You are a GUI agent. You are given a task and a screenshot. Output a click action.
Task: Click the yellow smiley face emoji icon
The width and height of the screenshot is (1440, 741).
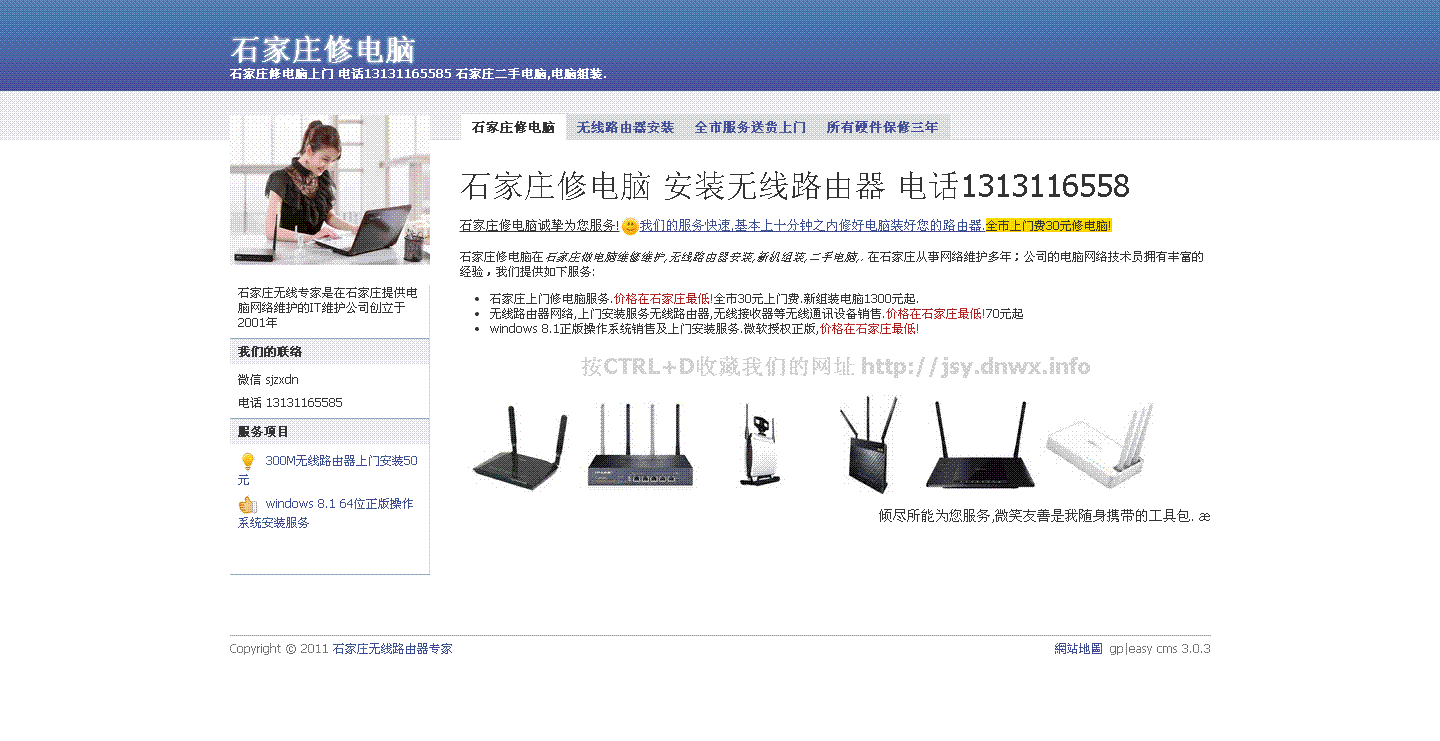(x=630, y=227)
